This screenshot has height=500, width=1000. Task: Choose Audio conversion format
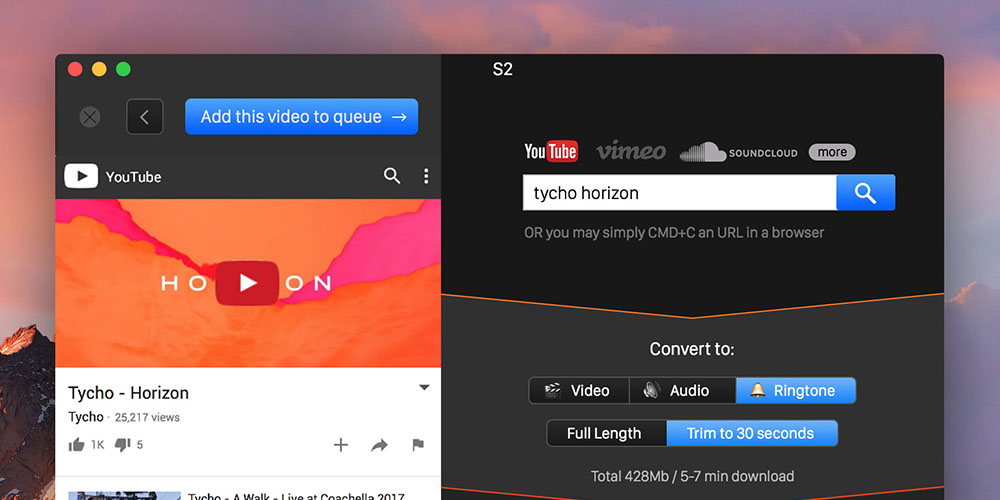682,390
